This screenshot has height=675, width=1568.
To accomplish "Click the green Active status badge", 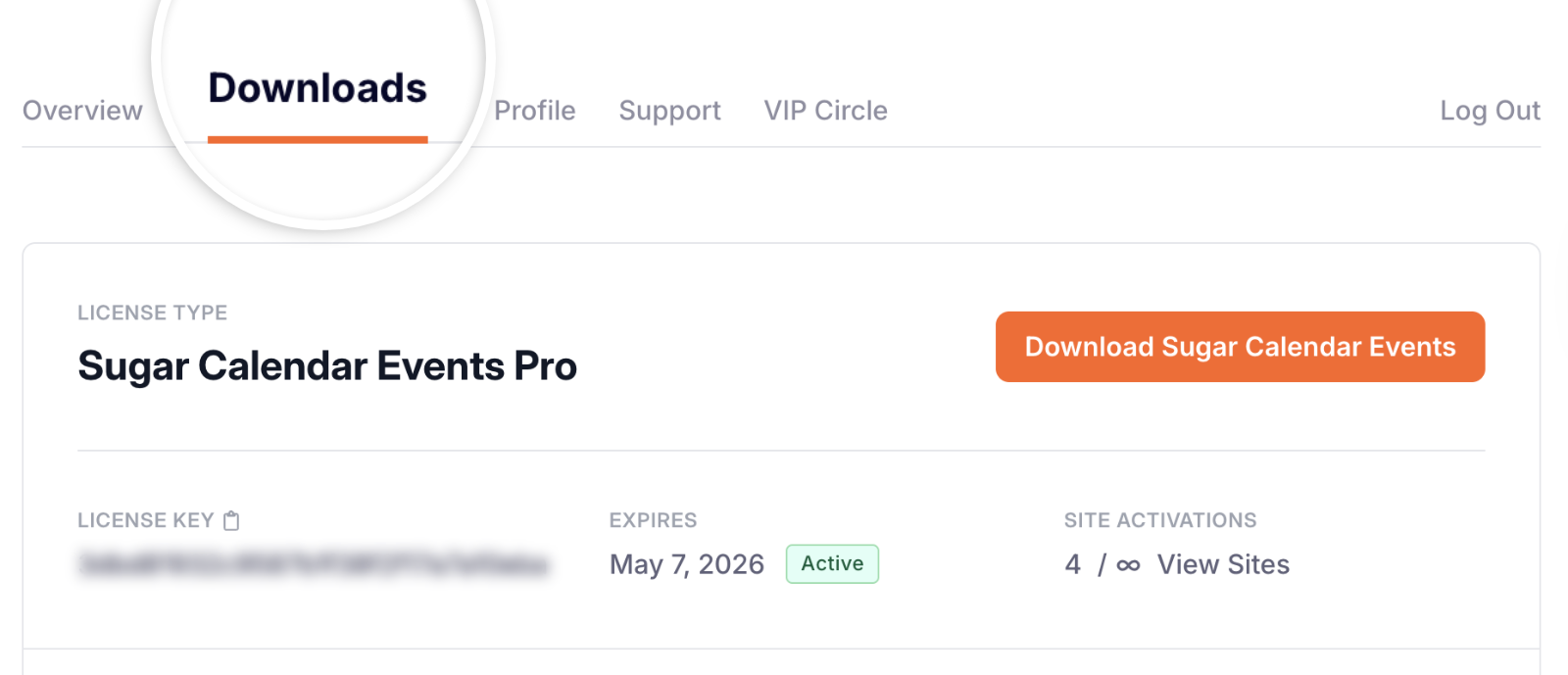I will [832, 564].
